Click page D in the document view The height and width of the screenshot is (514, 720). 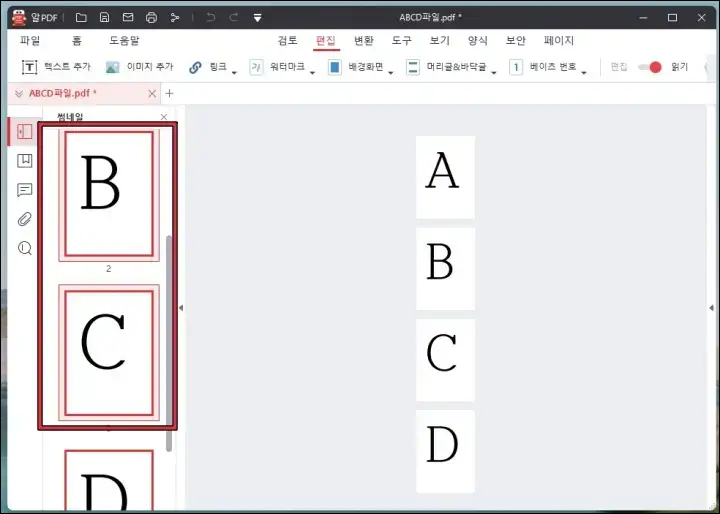pyautogui.click(x=445, y=452)
